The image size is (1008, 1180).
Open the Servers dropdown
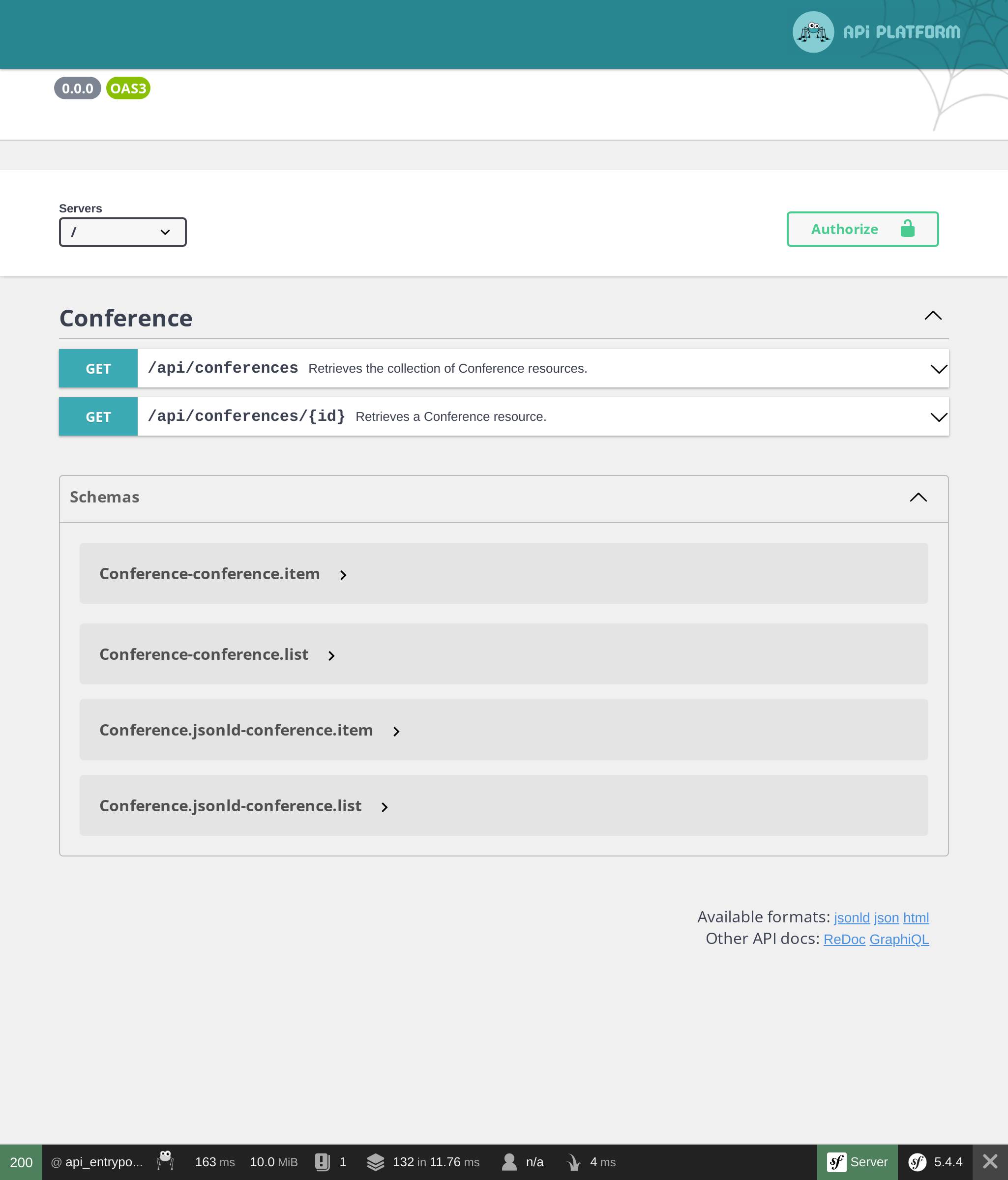[122, 232]
